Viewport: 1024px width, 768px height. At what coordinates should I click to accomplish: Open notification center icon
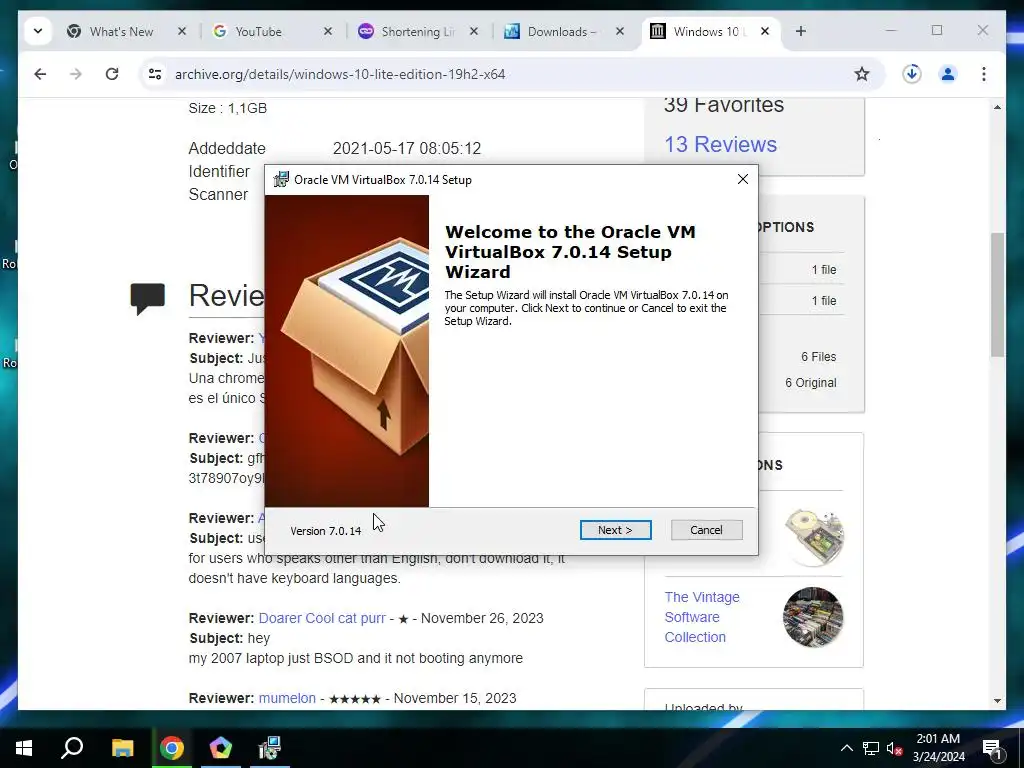coord(993,750)
